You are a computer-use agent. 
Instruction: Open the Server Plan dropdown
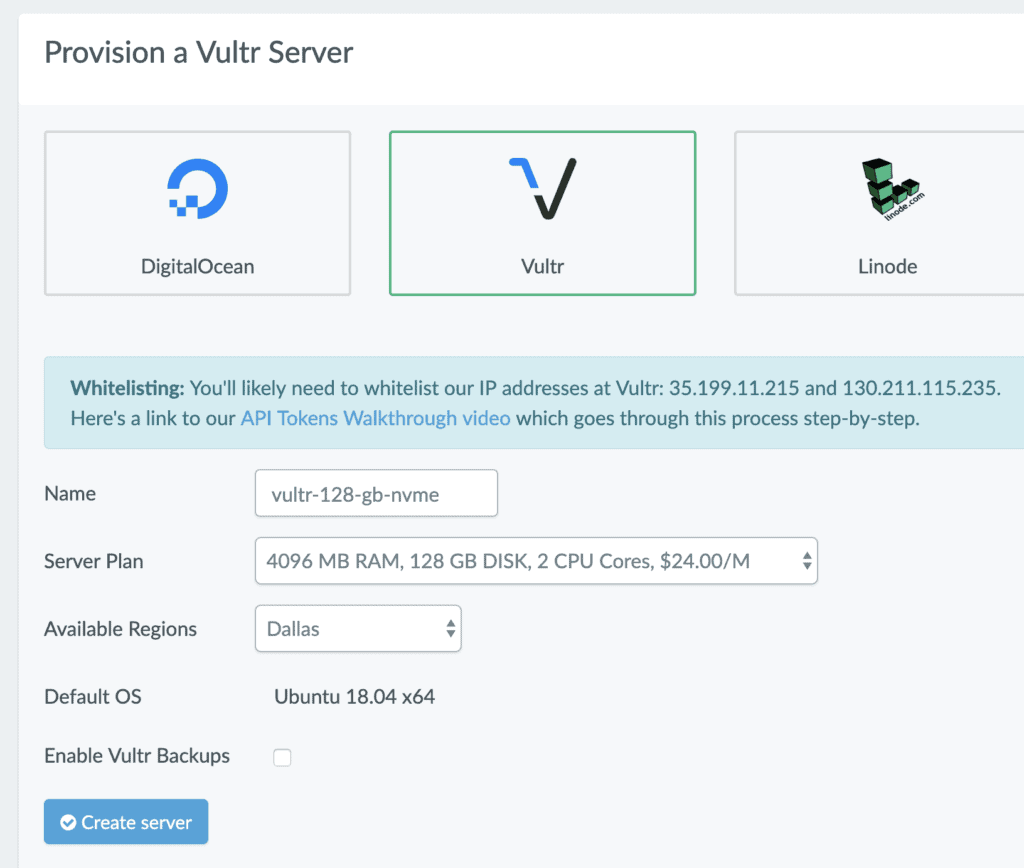(536, 561)
